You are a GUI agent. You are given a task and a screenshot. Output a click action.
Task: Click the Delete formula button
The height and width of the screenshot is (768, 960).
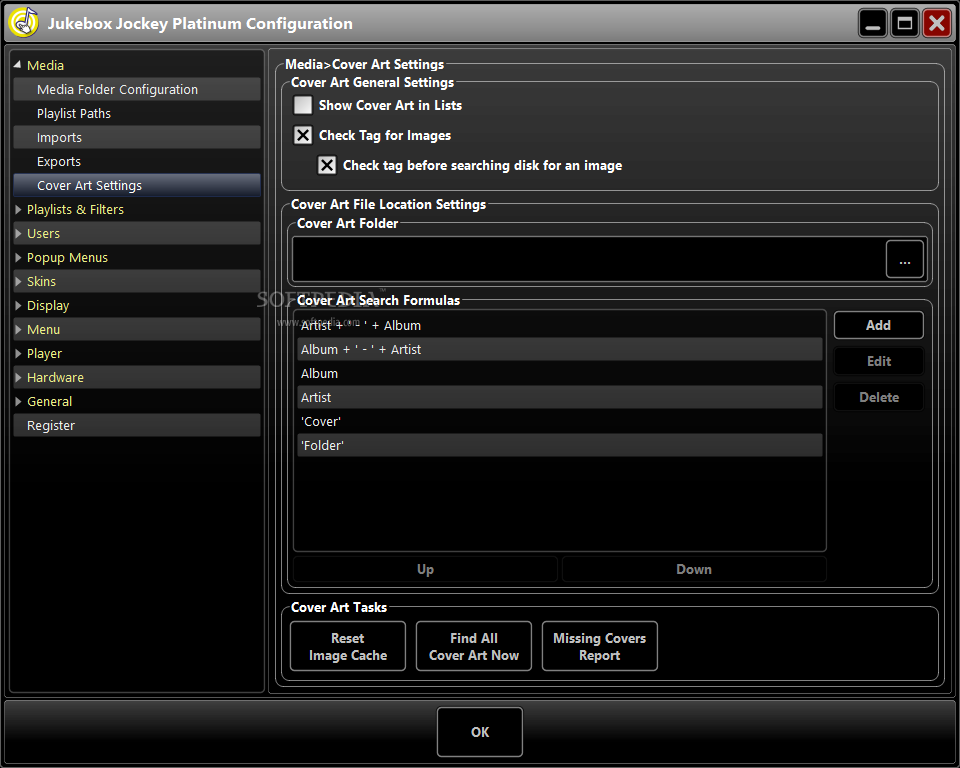pos(878,397)
